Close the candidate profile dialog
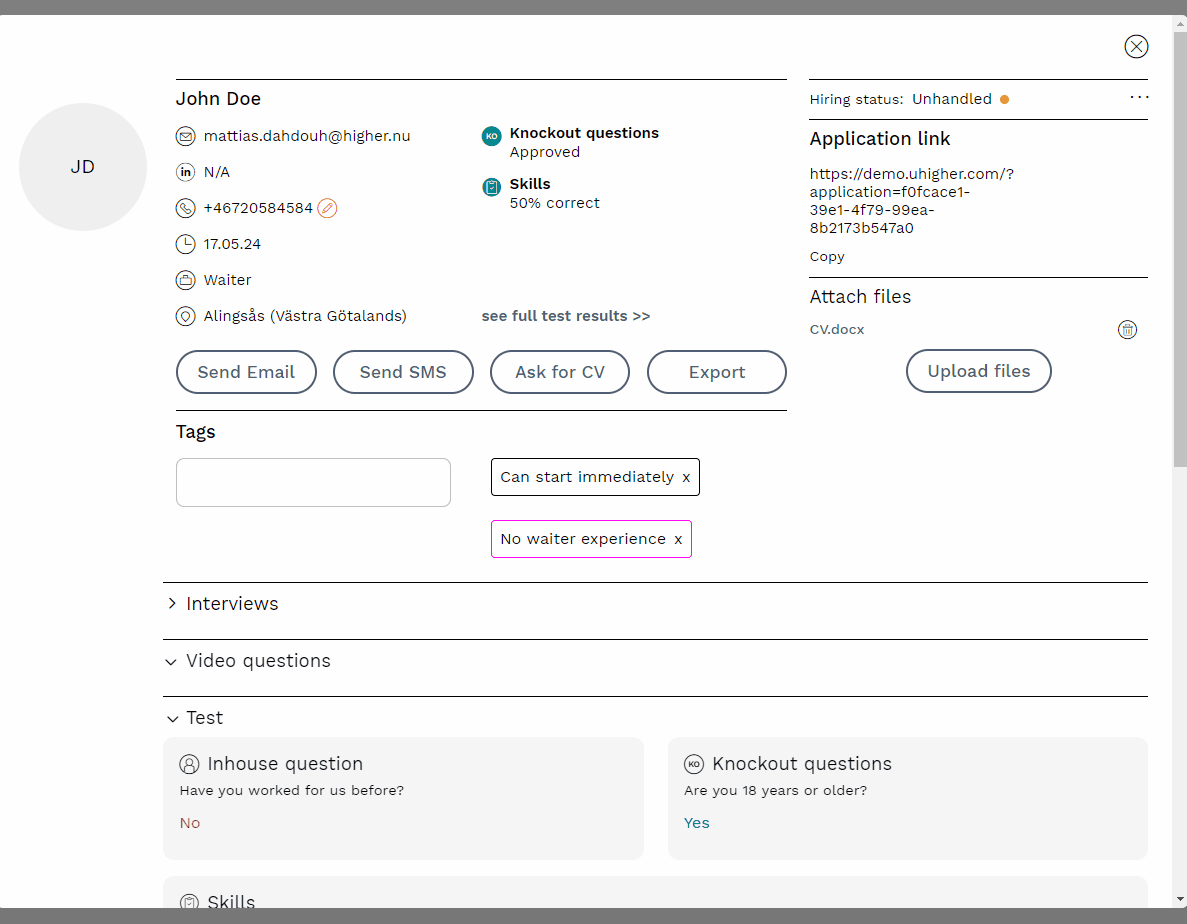 [x=1136, y=46]
